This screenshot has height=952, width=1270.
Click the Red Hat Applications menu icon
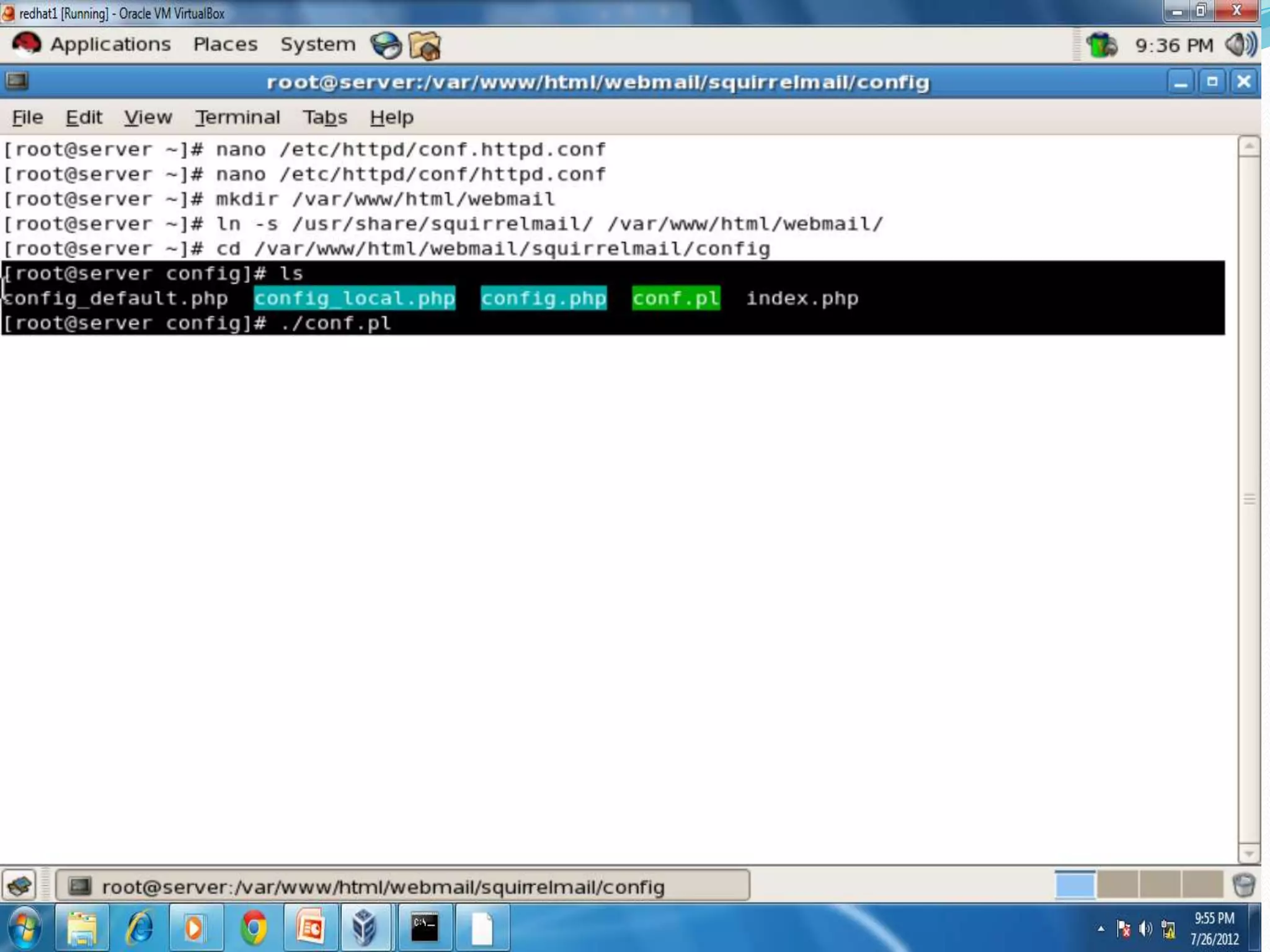[26, 45]
